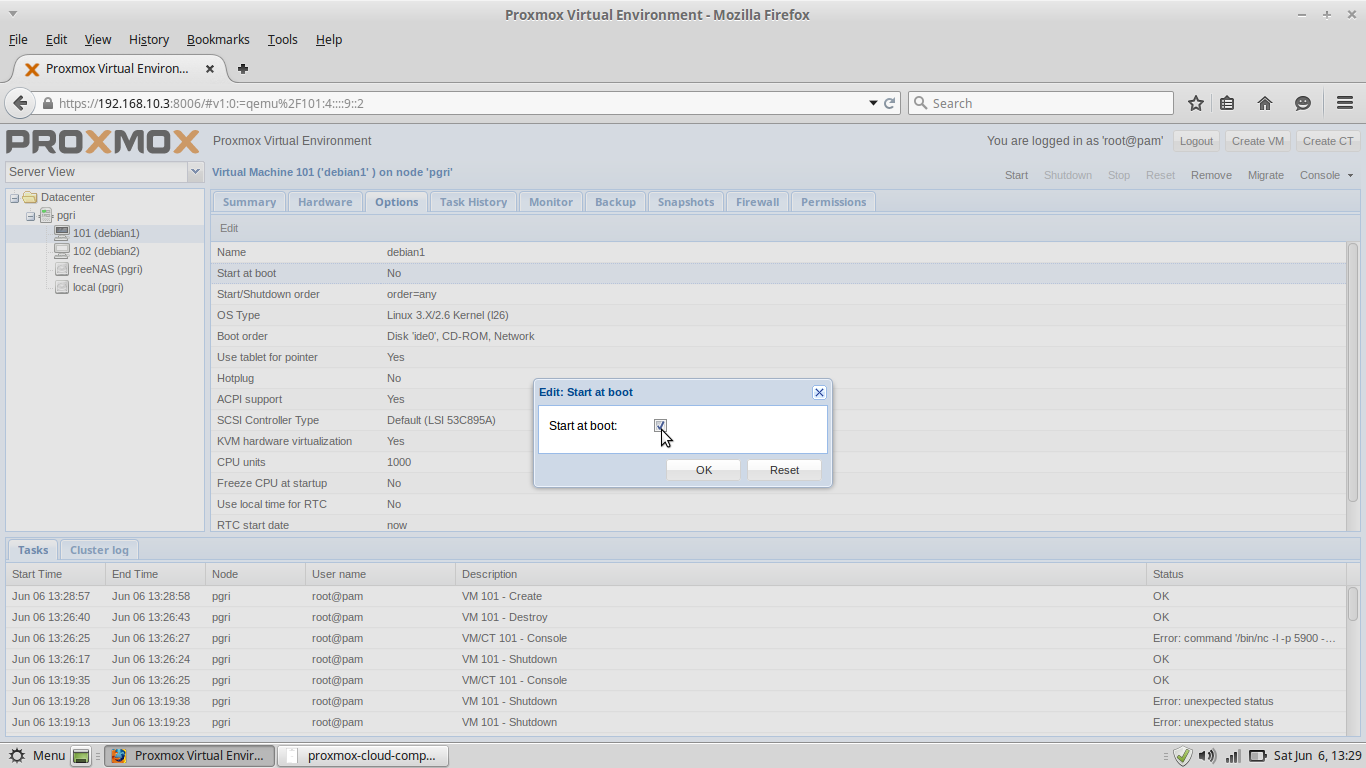This screenshot has height=768, width=1366.
Task: Click the Proxmox logo
Action: (103, 141)
